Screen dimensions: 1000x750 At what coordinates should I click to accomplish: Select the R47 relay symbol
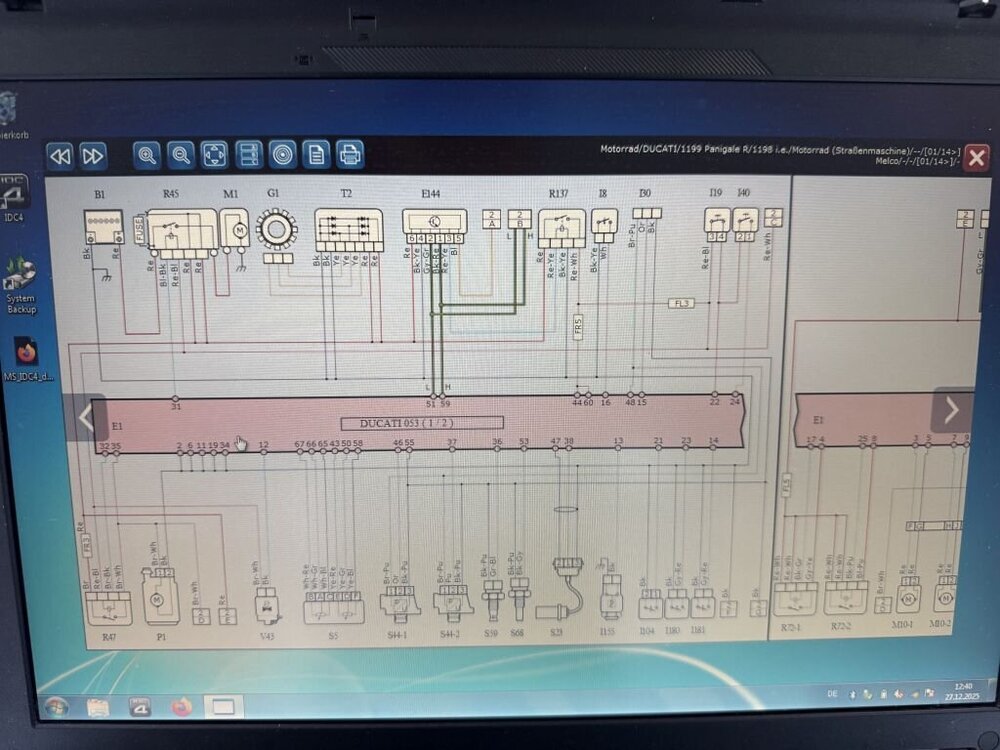[108, 608]
